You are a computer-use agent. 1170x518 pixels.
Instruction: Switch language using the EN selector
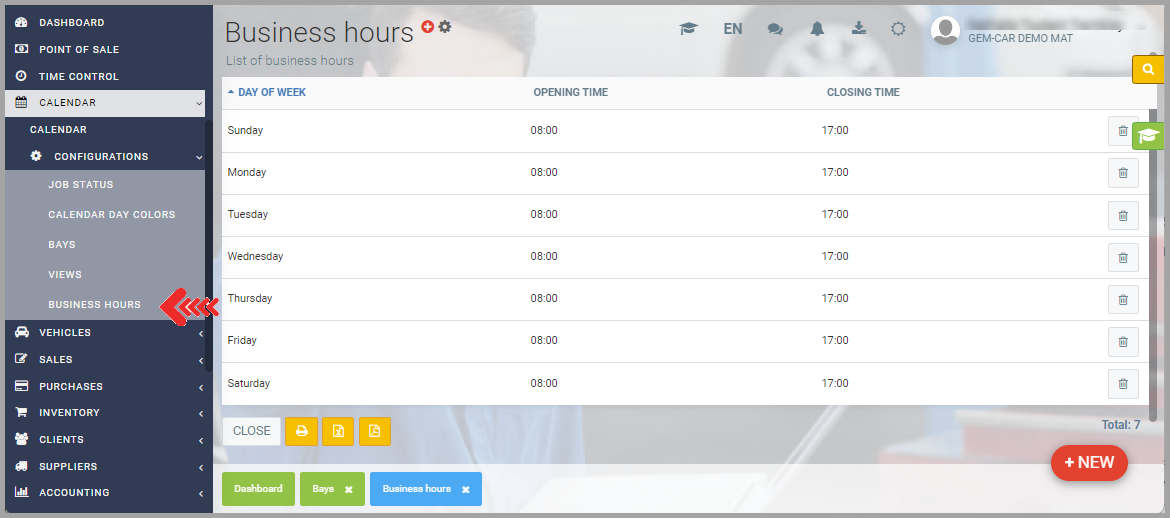coord(733,29)
